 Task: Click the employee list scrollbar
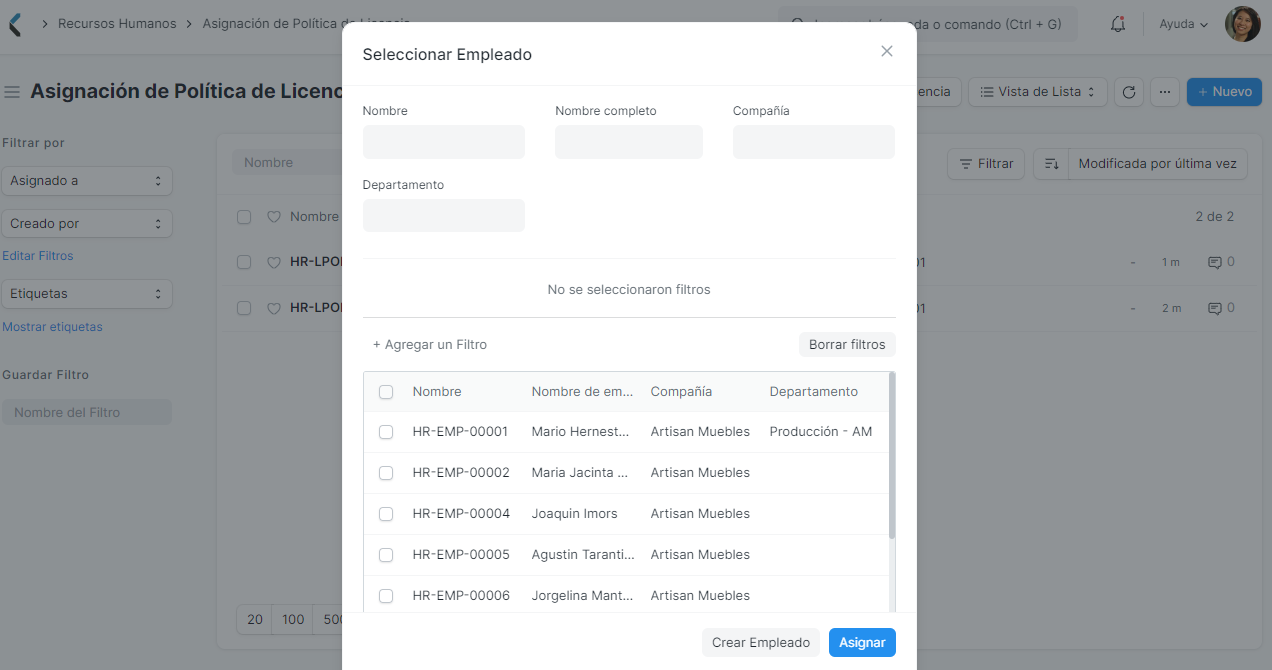pyautogui.click(x=892, y=456)
